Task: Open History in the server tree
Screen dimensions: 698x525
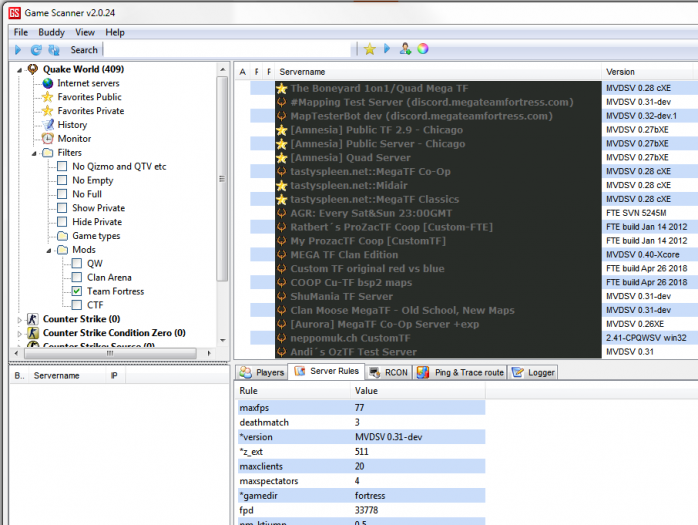Action: pyautogui.click(x=72, y=125)
